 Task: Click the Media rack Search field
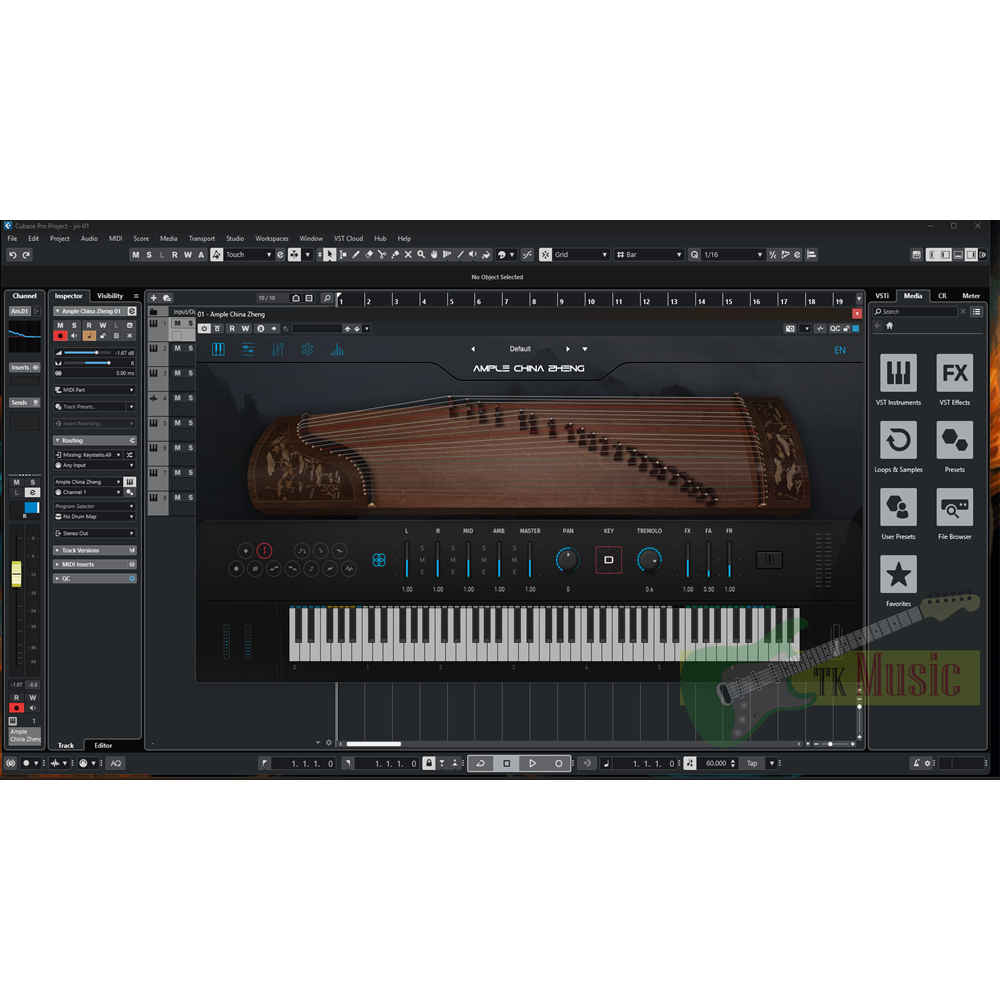pyautogui.click(x=915, y=311)
